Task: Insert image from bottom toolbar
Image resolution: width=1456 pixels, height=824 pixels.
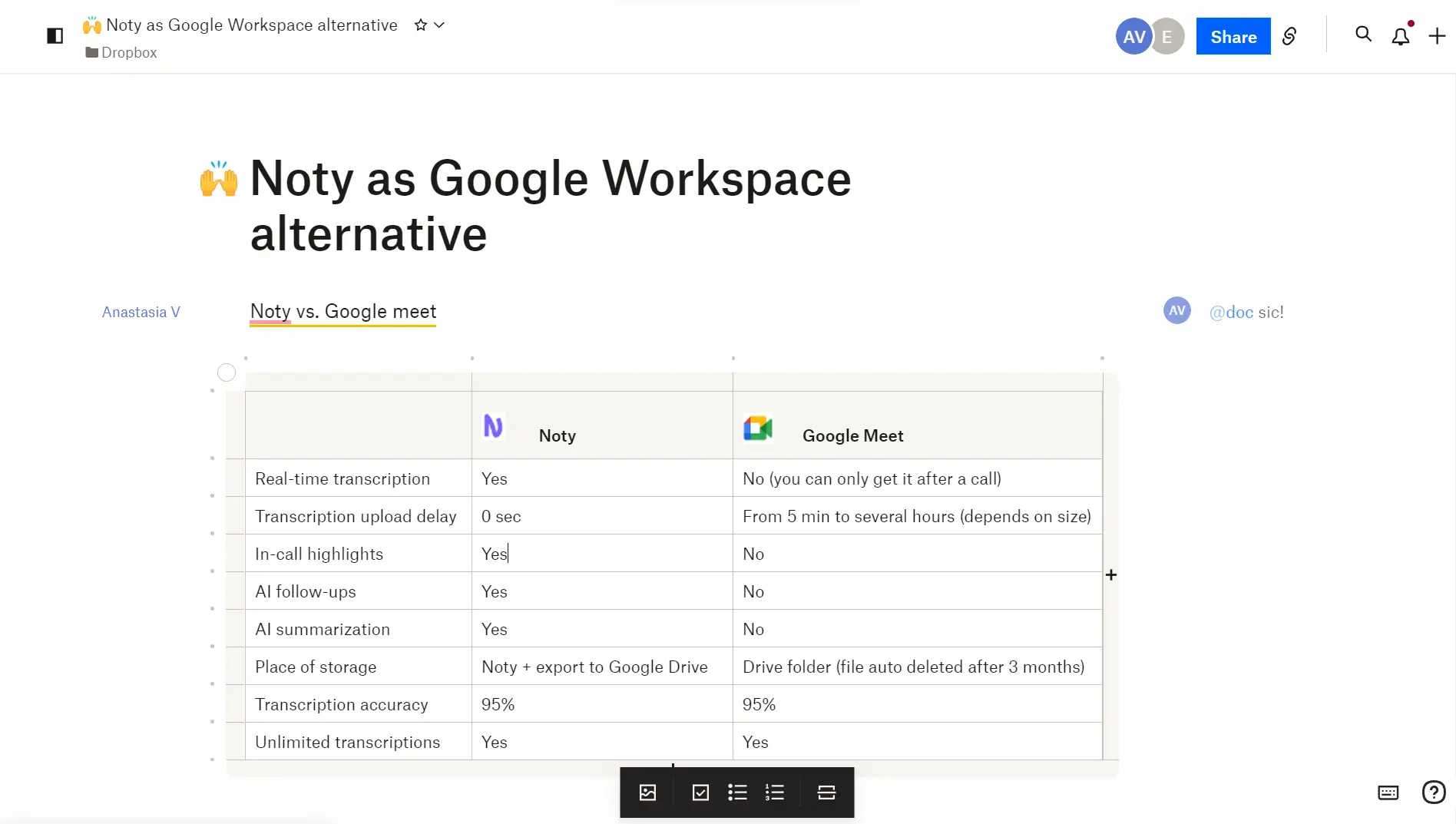Action: tap(647, 793)
